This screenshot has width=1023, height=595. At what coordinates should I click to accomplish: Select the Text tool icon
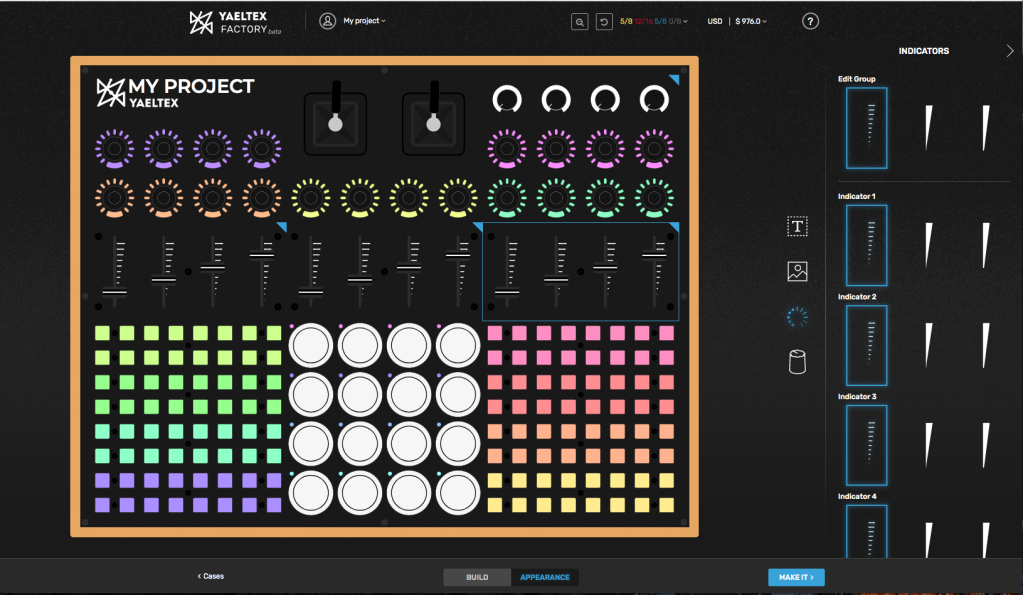797,227
